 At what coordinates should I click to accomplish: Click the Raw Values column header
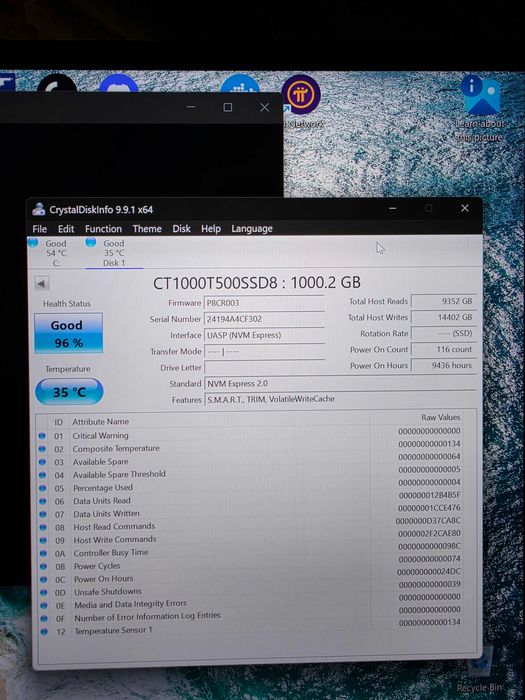pyautogui.click(x=440, y=417)
